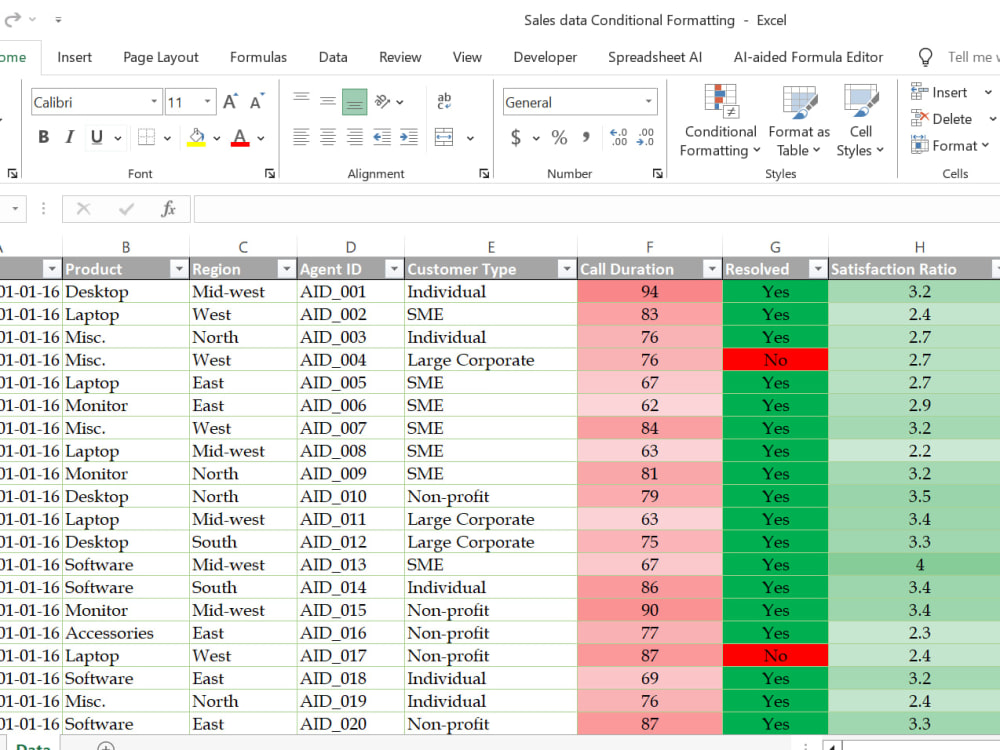
Task: Open Alignment dialog launcher
Action: [484, 173]
